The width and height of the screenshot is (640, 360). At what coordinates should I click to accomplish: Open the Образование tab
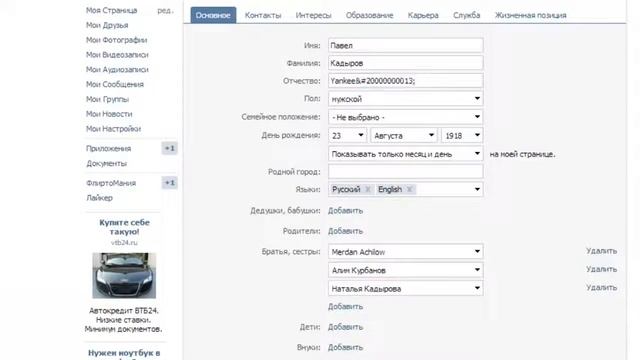pos(369,16)
